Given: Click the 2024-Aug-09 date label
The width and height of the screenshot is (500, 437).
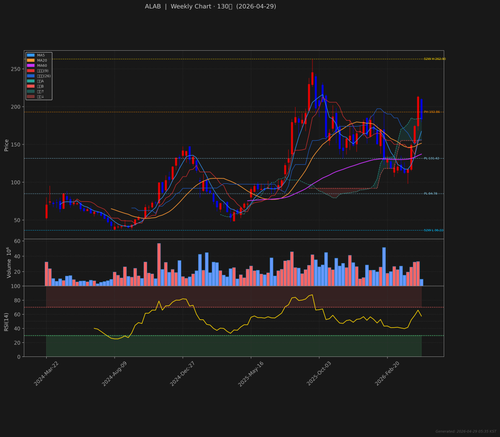Looking at the screenshot, I should pyautogui.click(x=114, y=374).
